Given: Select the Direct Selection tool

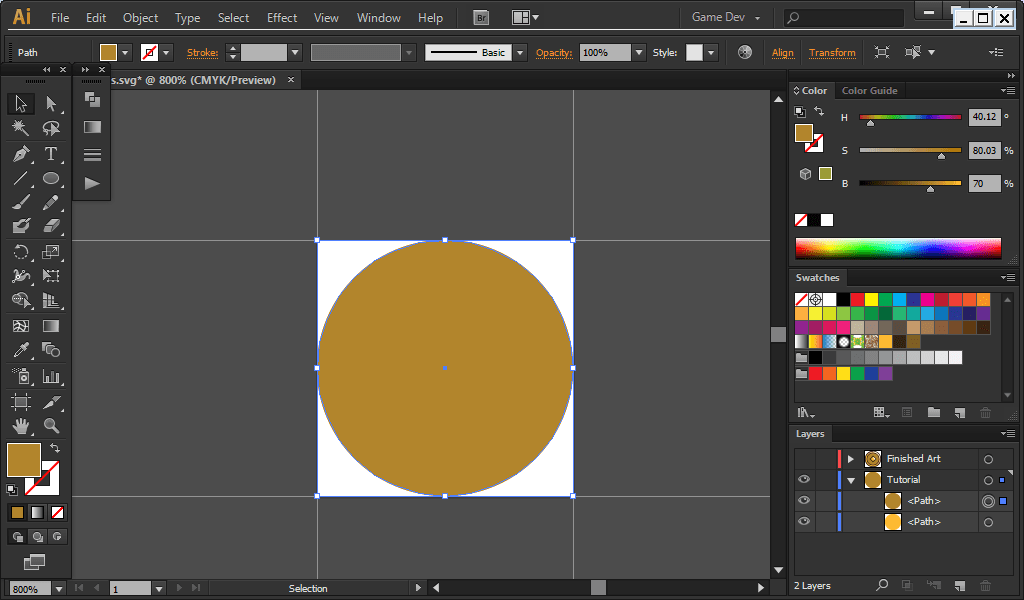Looking at the screenshot, I should click(50, 103).
